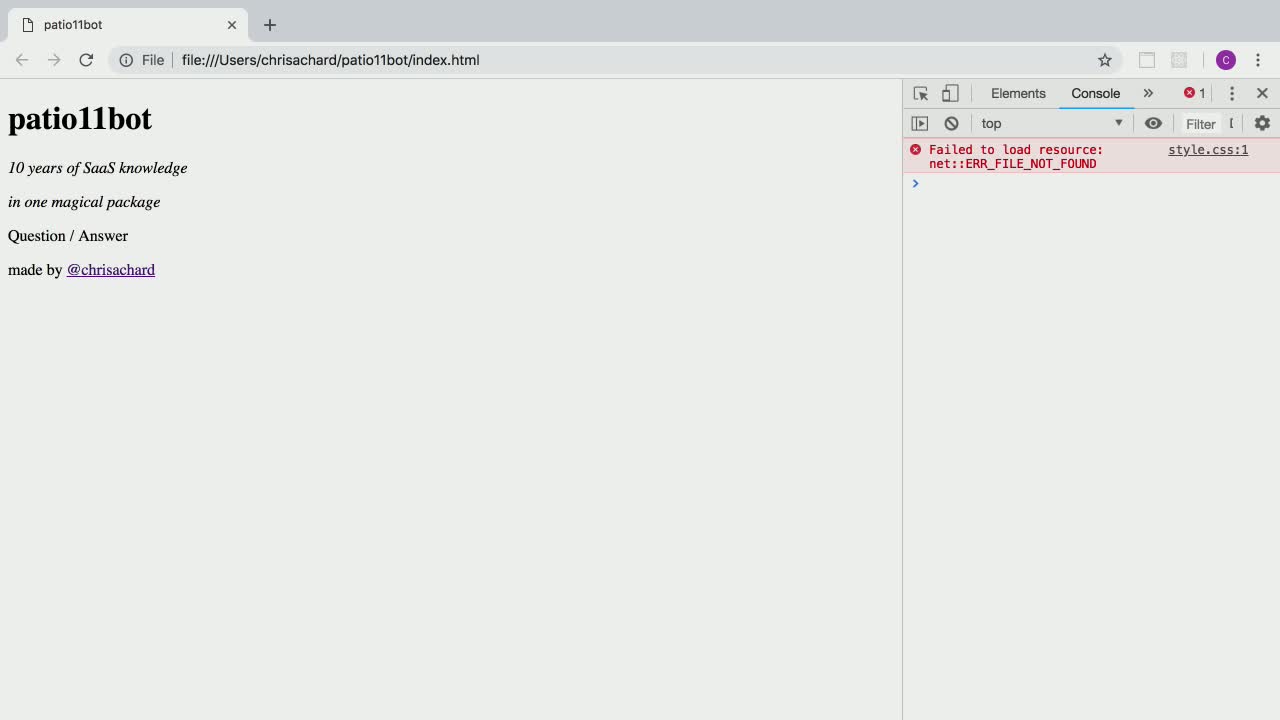Toggle the device toolbar icon
The width and height of the screenshot is (1280, 720).
click(950, 93)
